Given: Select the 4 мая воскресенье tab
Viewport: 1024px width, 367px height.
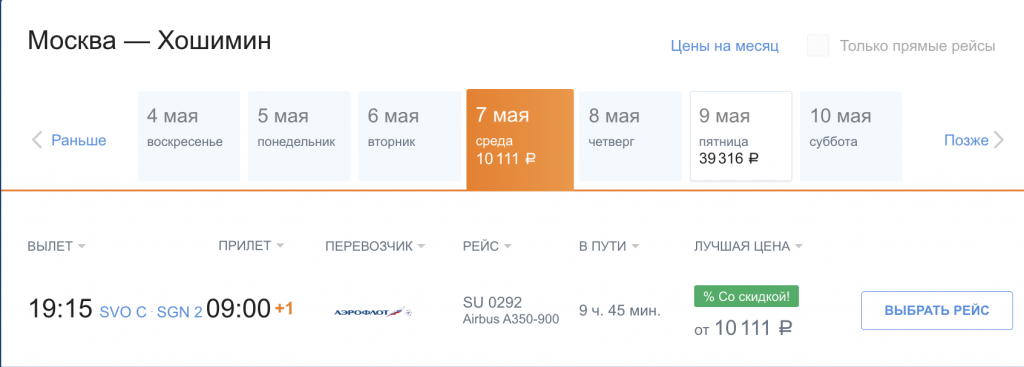Looking at the screenshot, I should click(x=189, y=136).
